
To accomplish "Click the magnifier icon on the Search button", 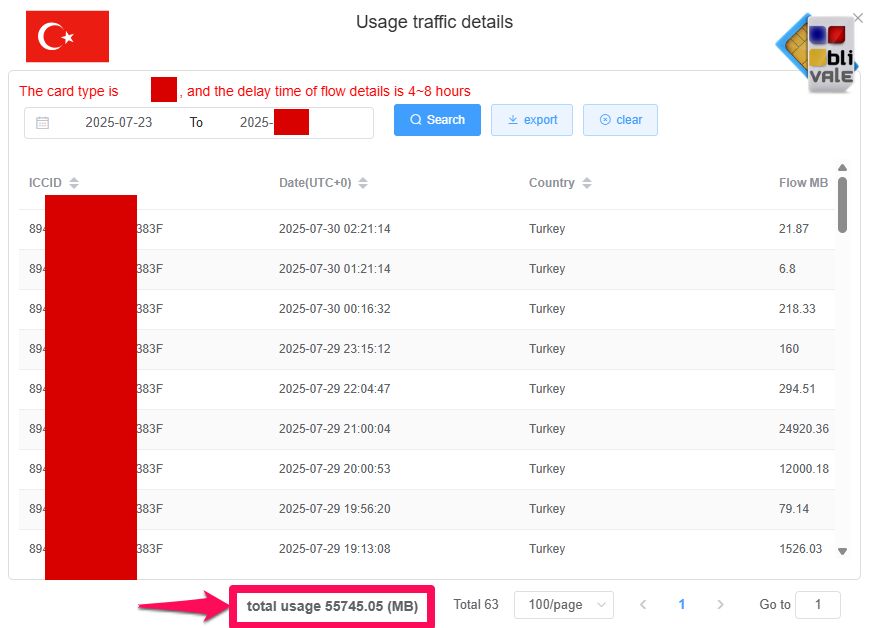I will point(414,119).
